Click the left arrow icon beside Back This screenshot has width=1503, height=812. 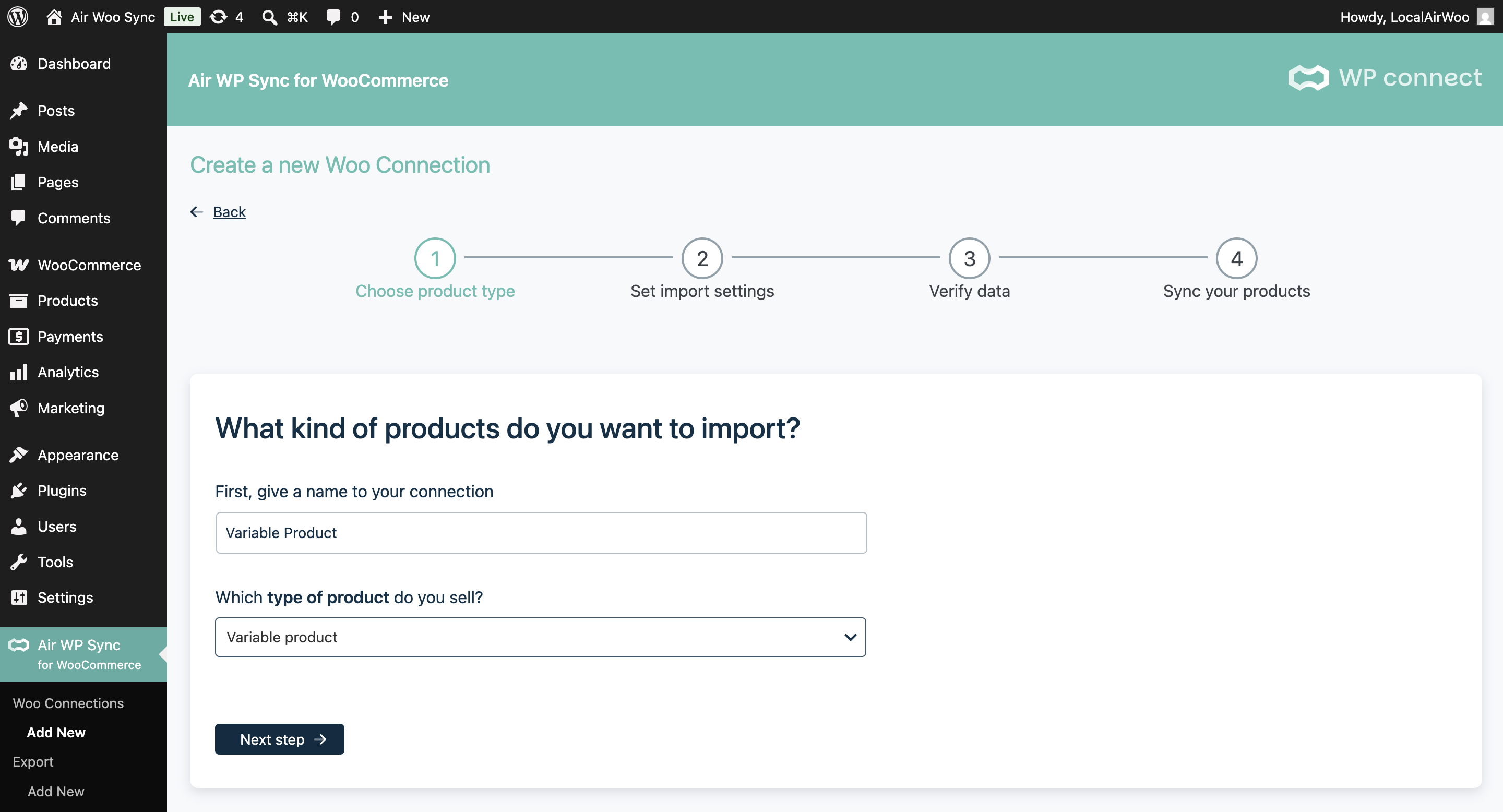[197, 212]
